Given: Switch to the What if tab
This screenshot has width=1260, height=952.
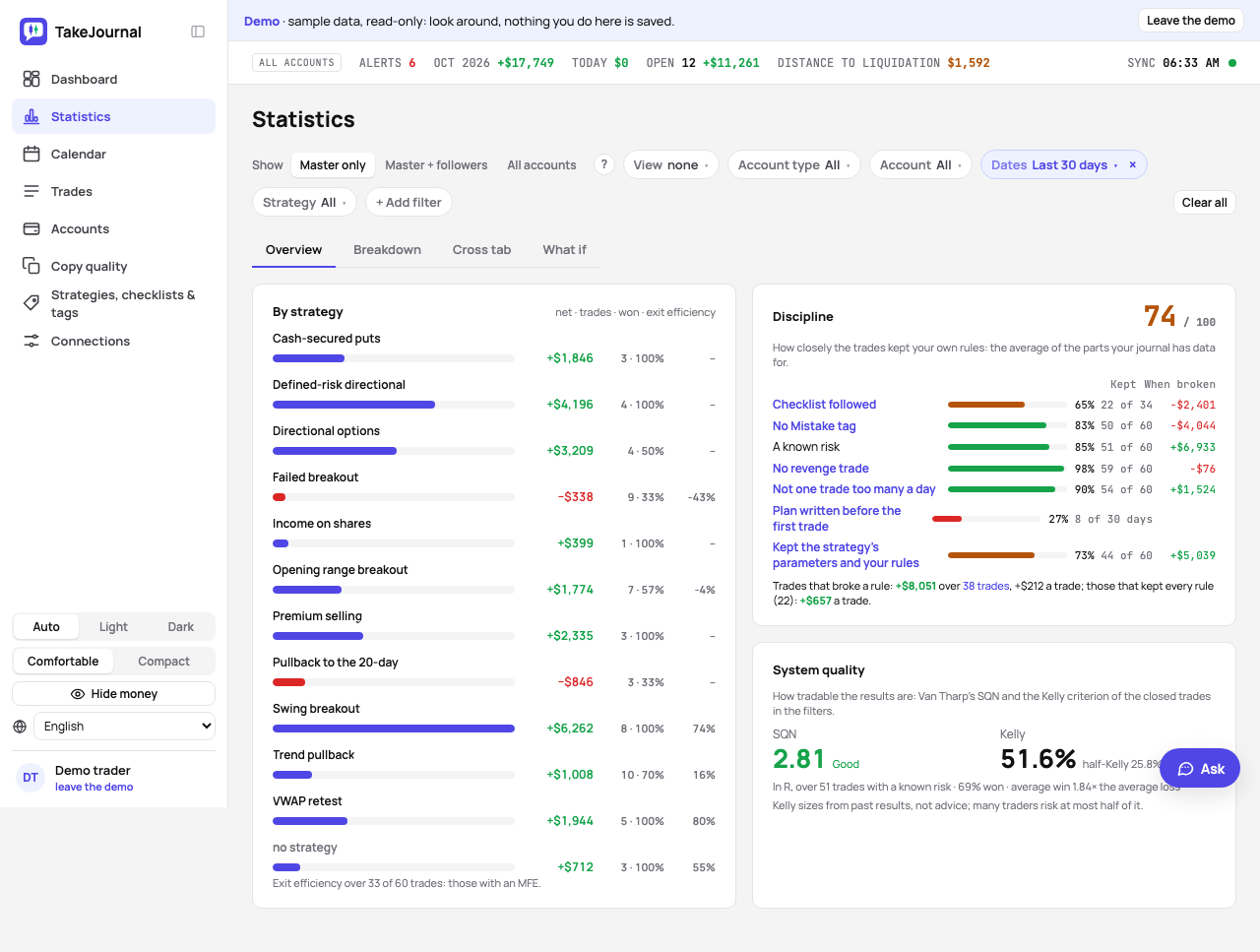Looking at the screenshot, I should coord(564,249).
